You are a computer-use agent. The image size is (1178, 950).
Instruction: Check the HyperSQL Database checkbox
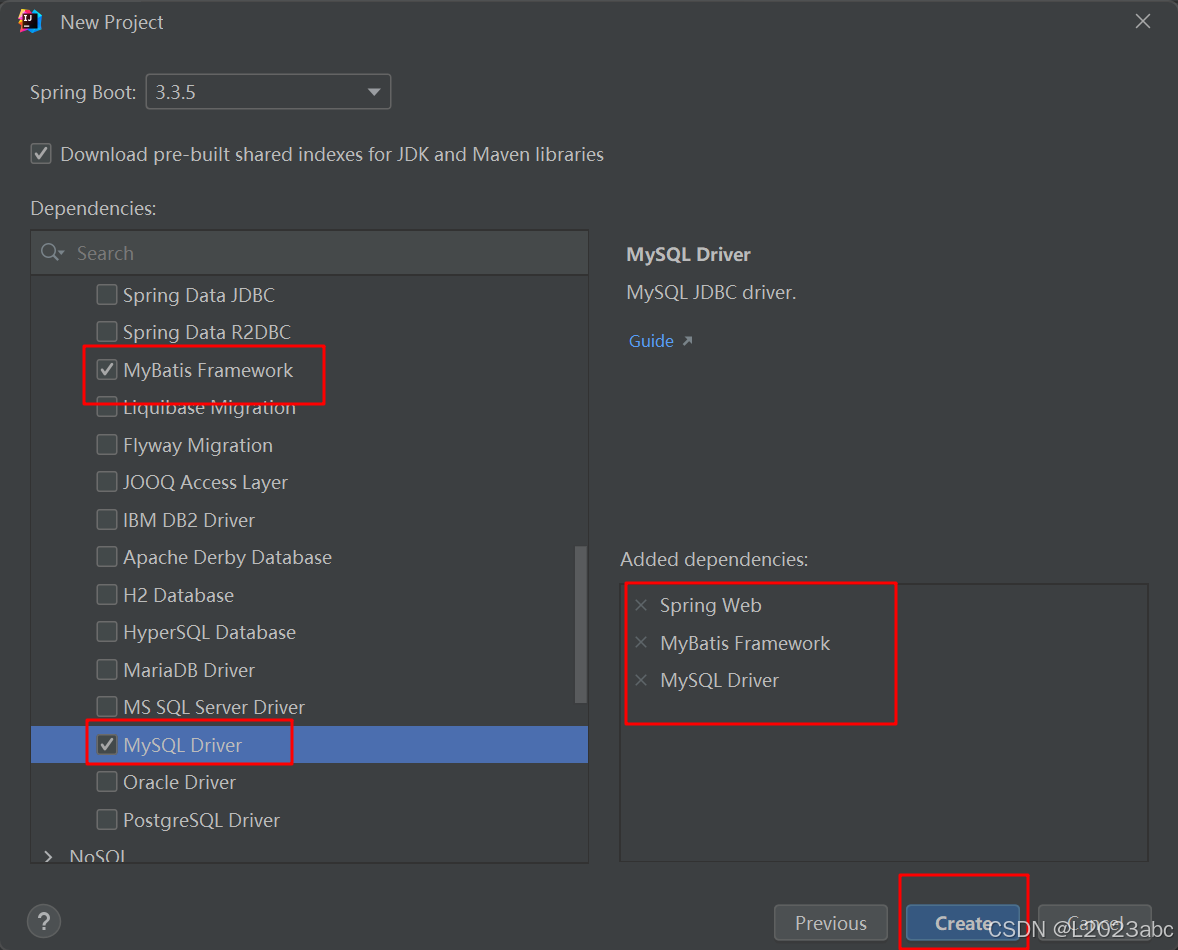107,632
